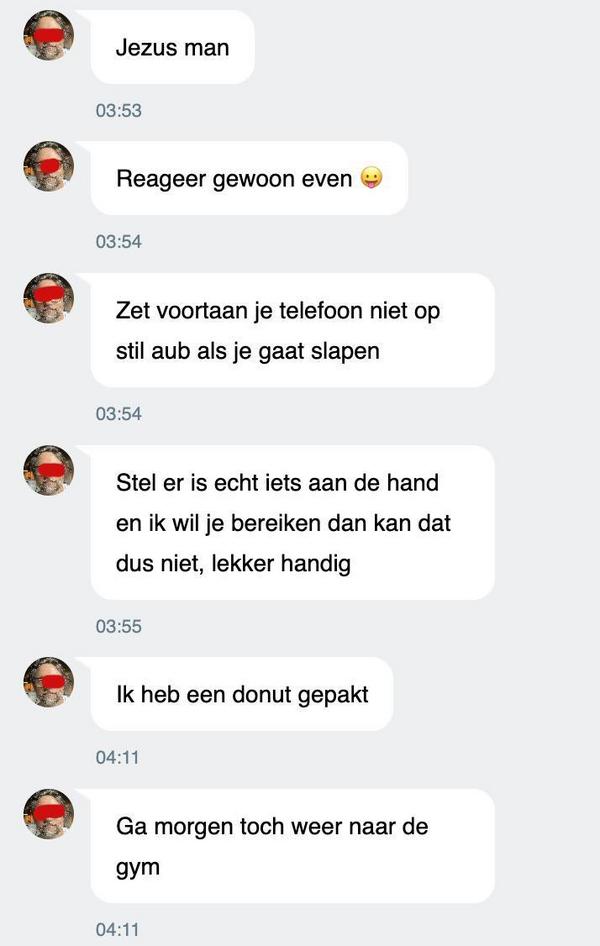Click the 04:11 timestamp below the gym message
The width and height of the screenshot is (600, 946).
tap(118, 930)
